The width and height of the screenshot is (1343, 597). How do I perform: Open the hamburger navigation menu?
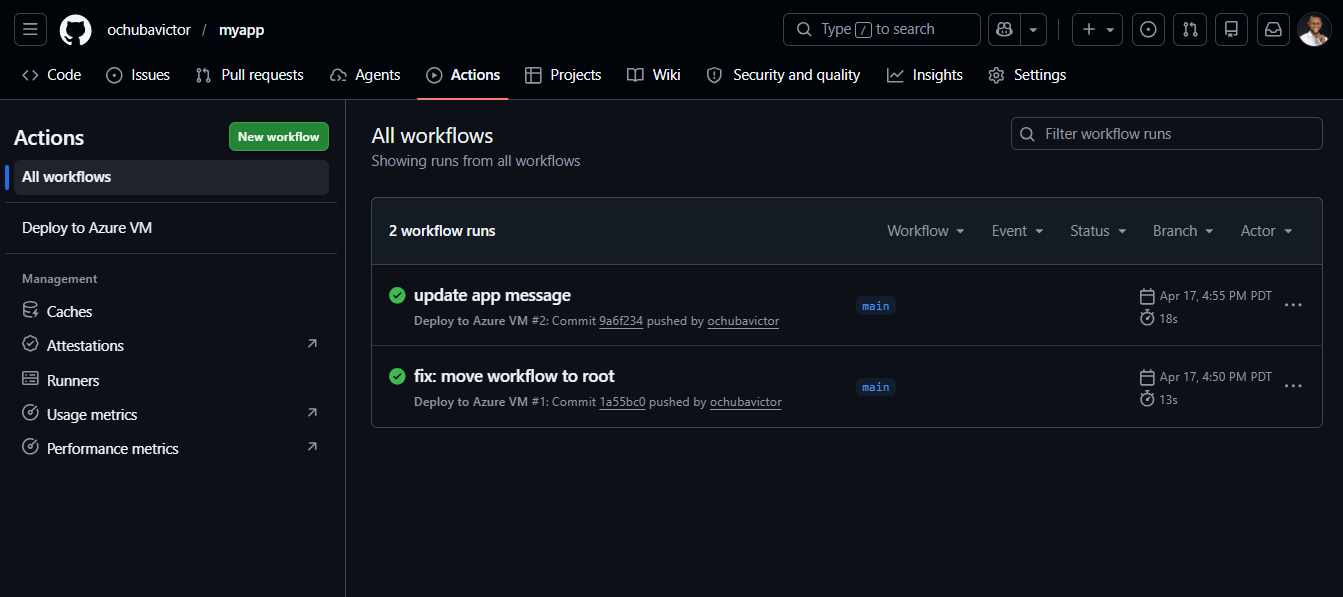point(30,30)
